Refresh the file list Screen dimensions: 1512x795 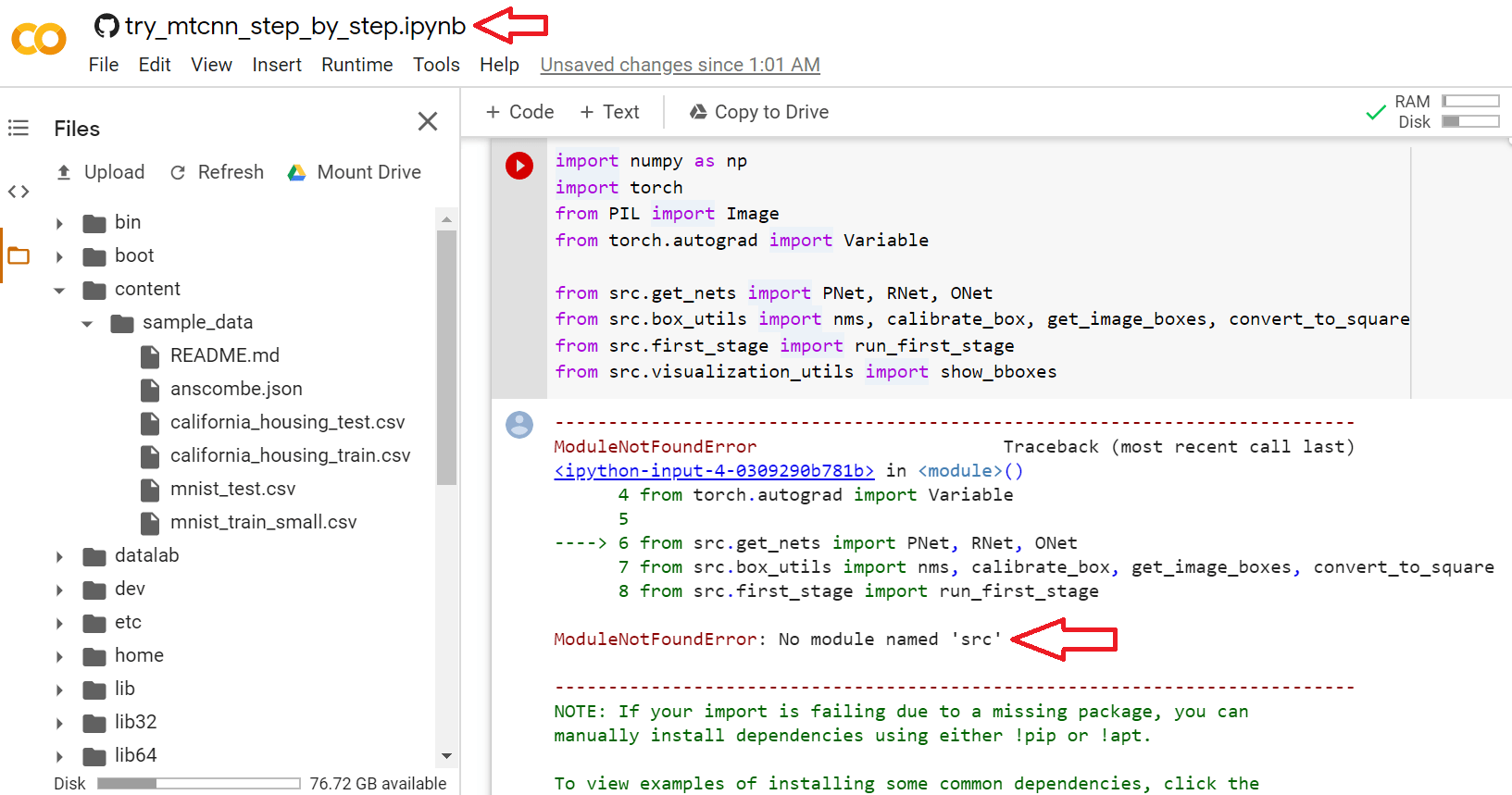(218, 172)
